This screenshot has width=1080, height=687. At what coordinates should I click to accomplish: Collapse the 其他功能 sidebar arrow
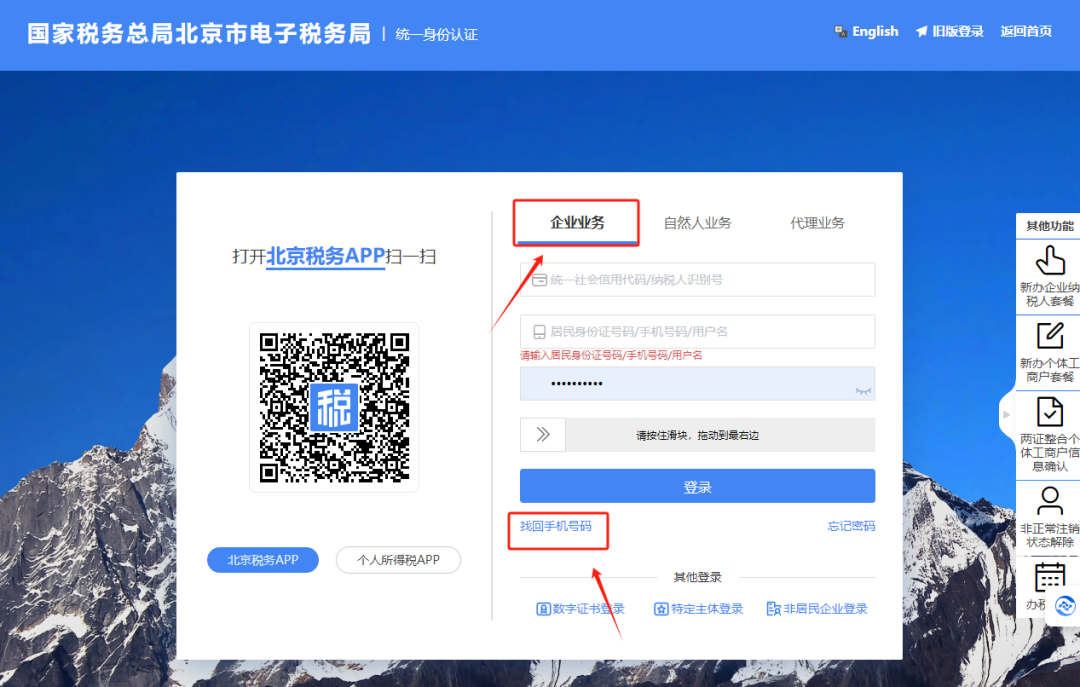1006,415
